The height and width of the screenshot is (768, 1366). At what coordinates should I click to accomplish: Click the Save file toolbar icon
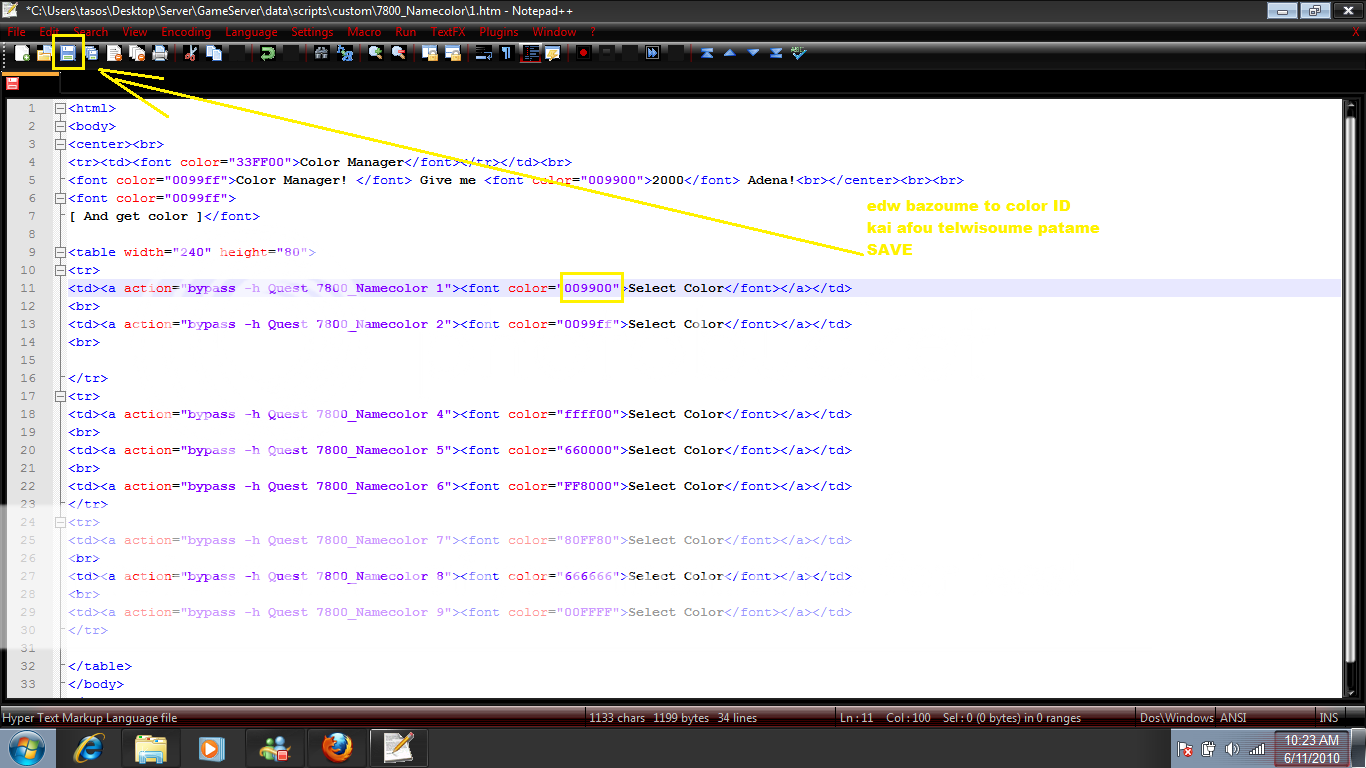click(68, 53)
